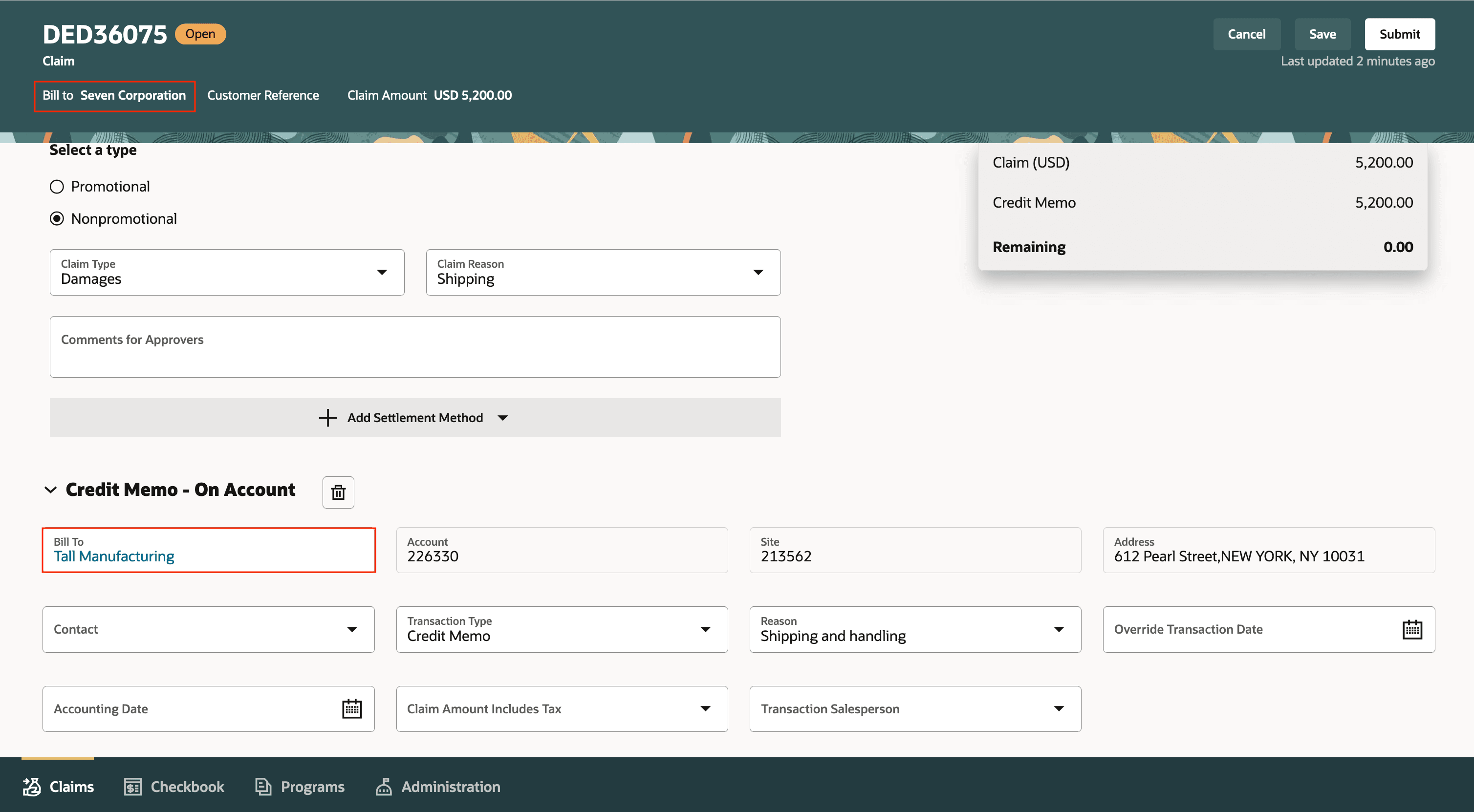Click the Programs document icon
Image resolution: width=1474 pixels, height=812 pixels.
pos(262,786)
